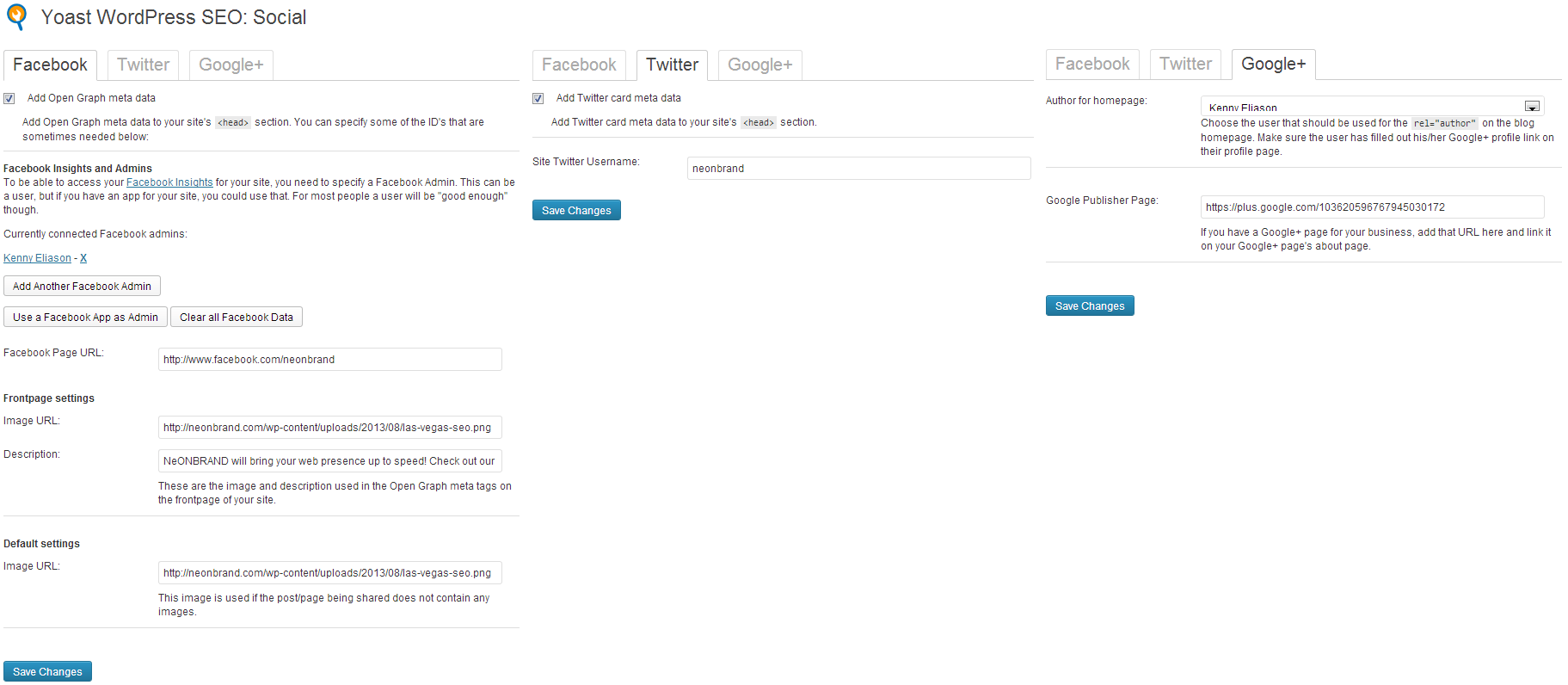Save Changes in the Facebook panel
1568x685 pixels.
(47, 671)
